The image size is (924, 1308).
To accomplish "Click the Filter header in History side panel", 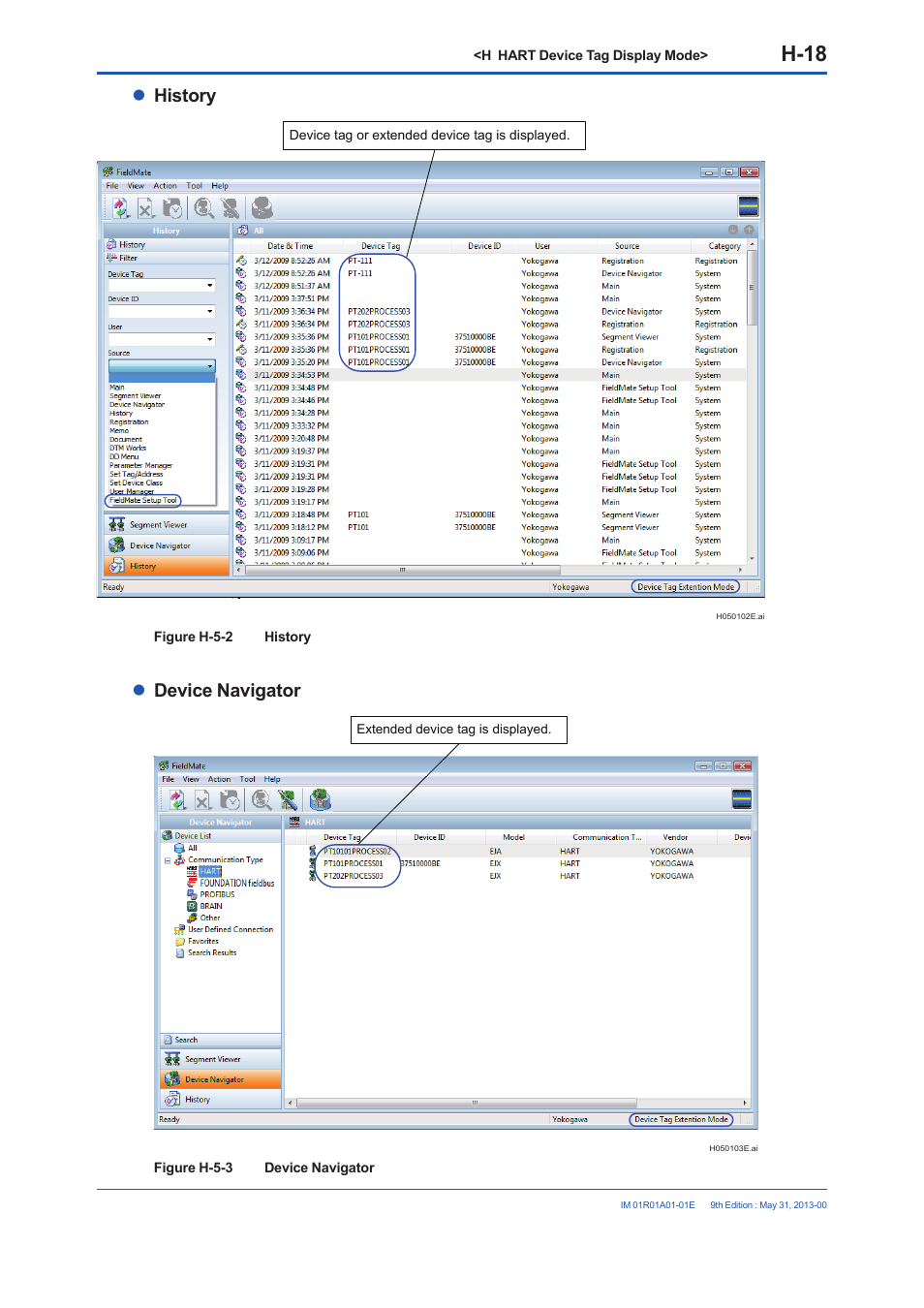I will point(167,259).
